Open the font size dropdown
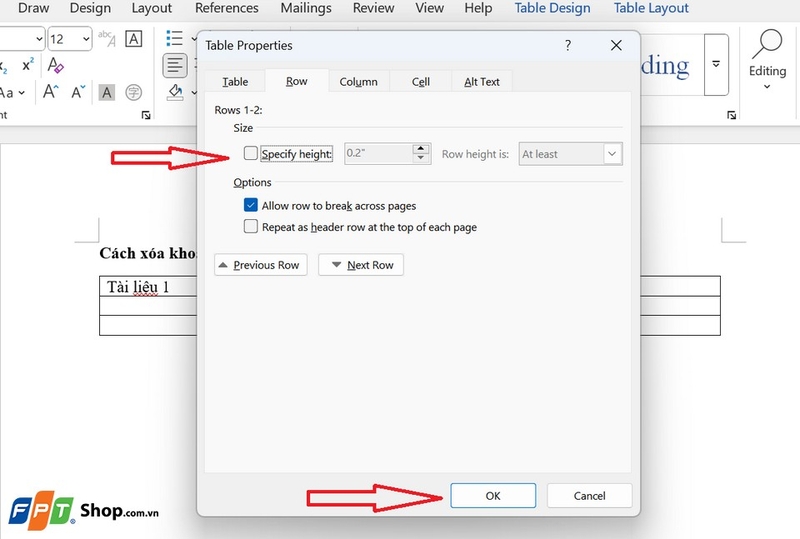The width and height of the screenshot is (800, 539). (86, 39)
